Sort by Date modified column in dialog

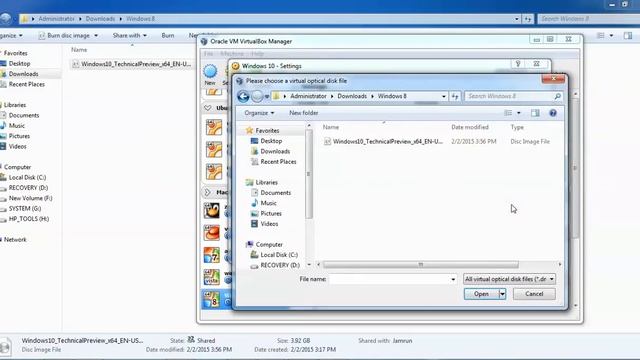pyautogui.click(x=470, y=127)
